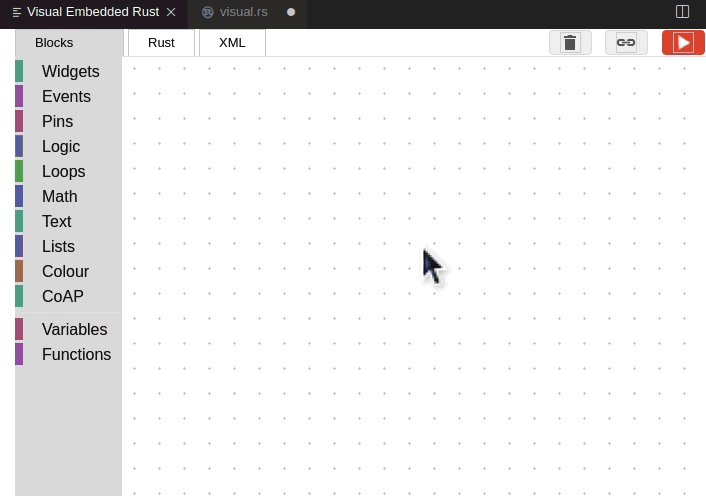
Task: Select the Colour block category
Action: coord(65,272)
